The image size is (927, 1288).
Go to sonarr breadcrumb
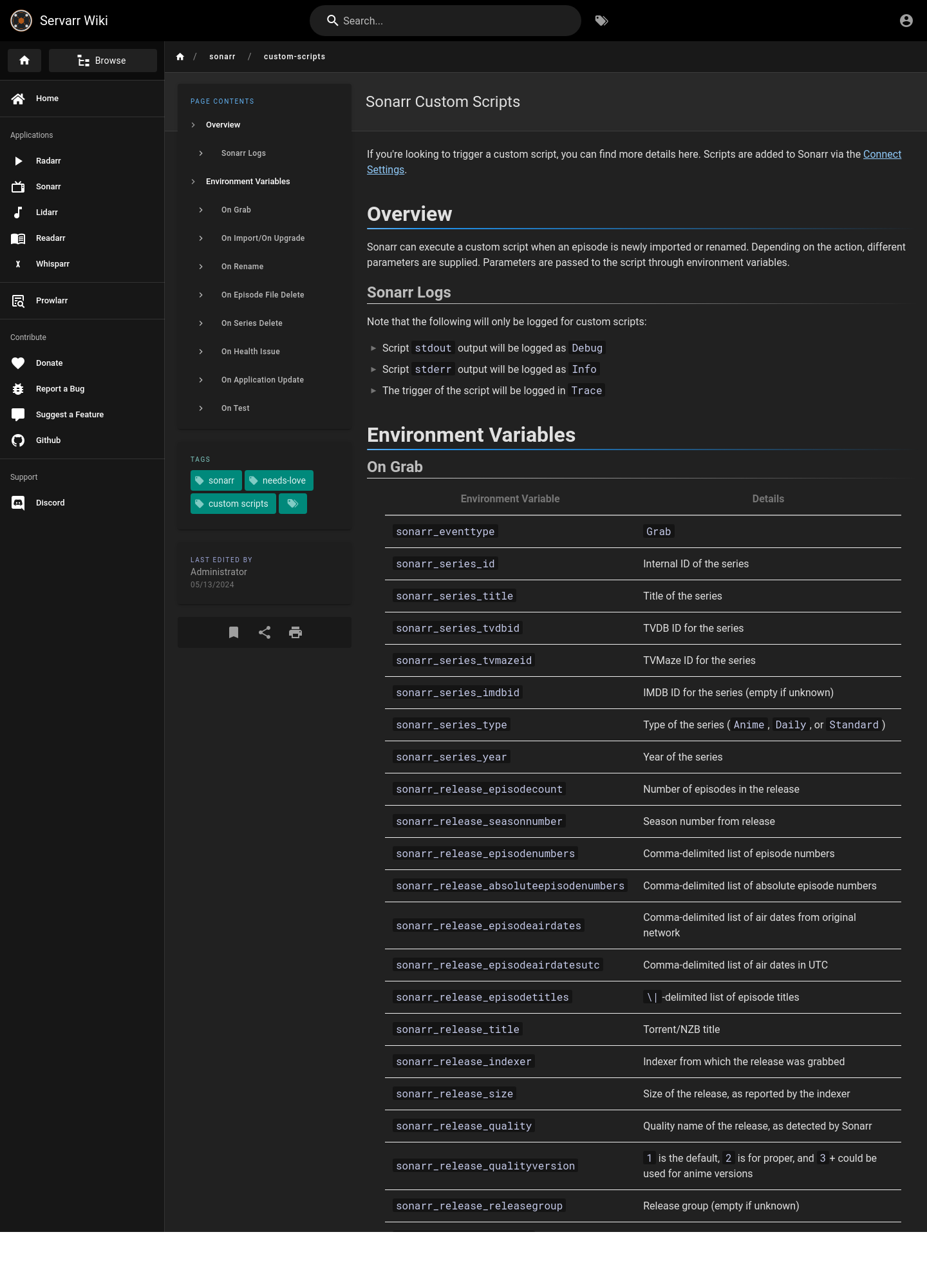click(222, 57)
